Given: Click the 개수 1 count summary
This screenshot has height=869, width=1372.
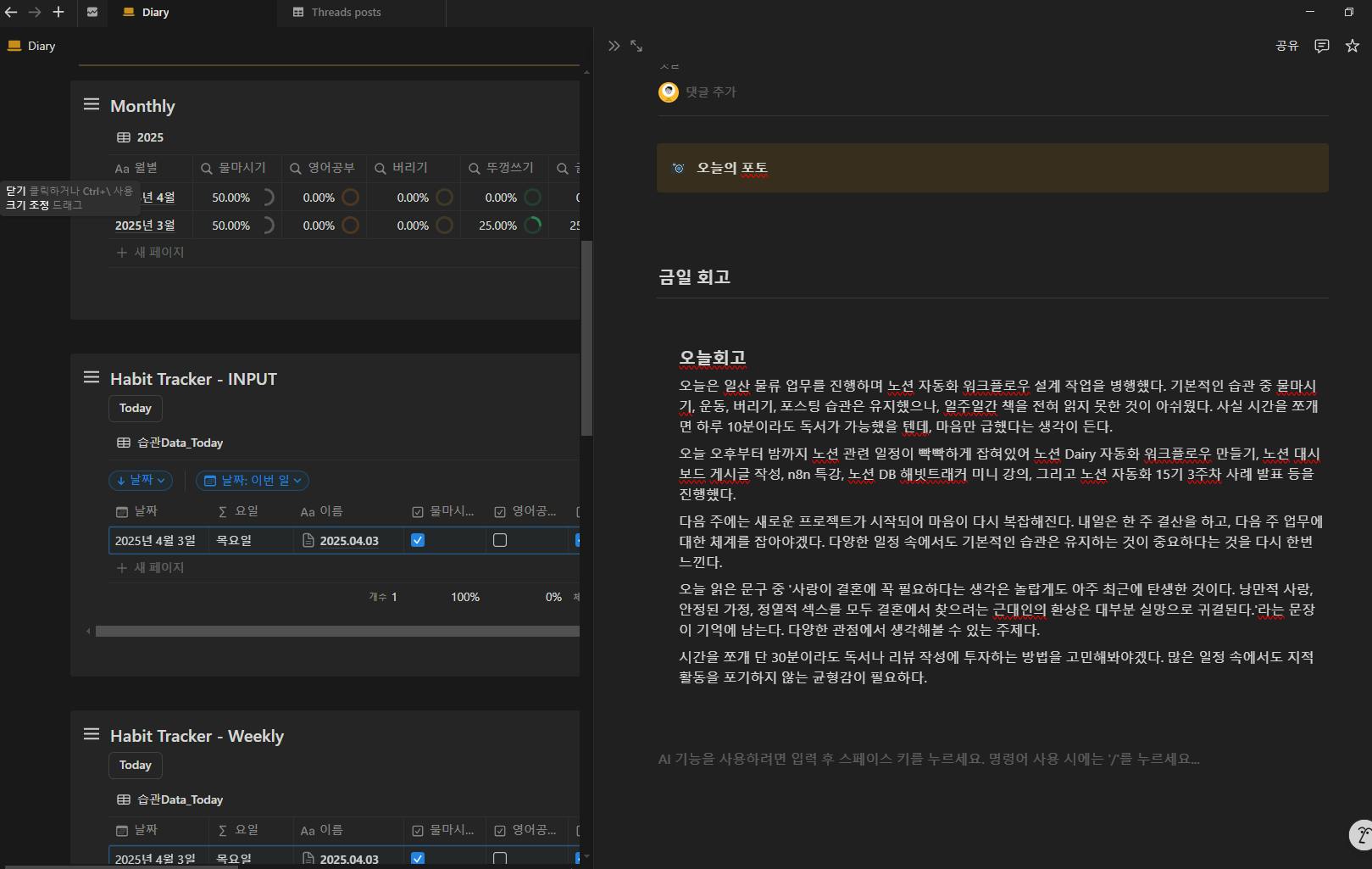Looking at the screenshot, I should point(383,597).
